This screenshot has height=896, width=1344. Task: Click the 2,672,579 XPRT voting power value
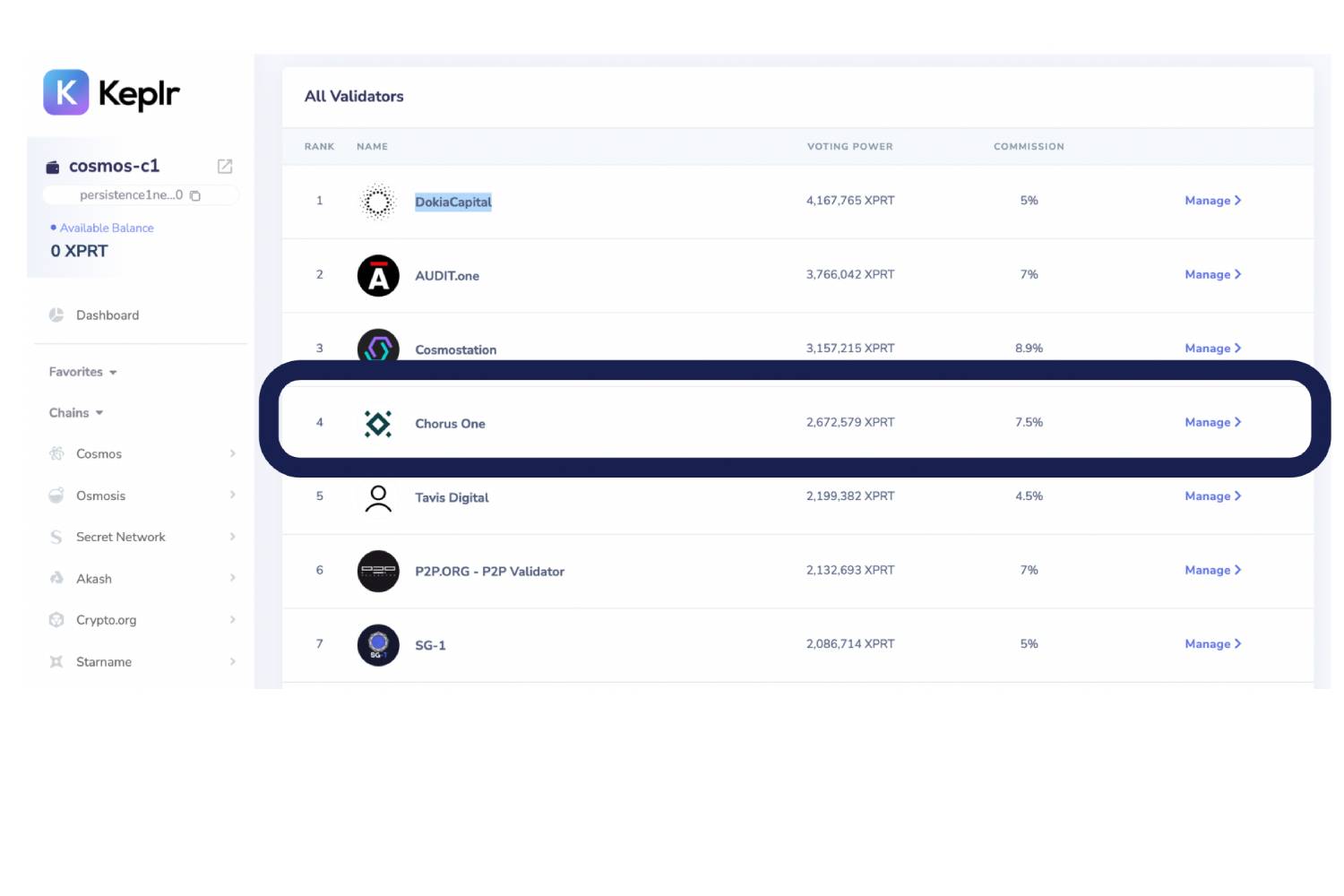tap(850, 422)
